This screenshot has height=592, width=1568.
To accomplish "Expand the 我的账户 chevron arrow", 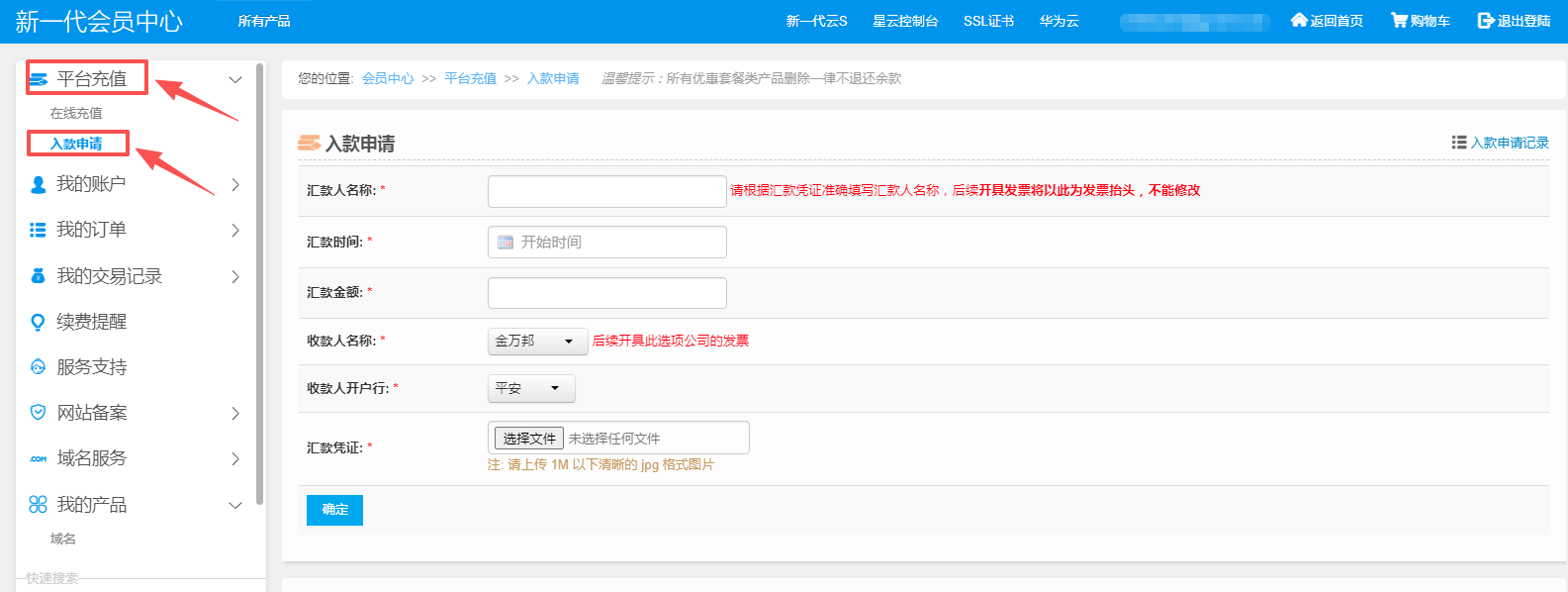I will pyautogui.click(x=235, y=184).
